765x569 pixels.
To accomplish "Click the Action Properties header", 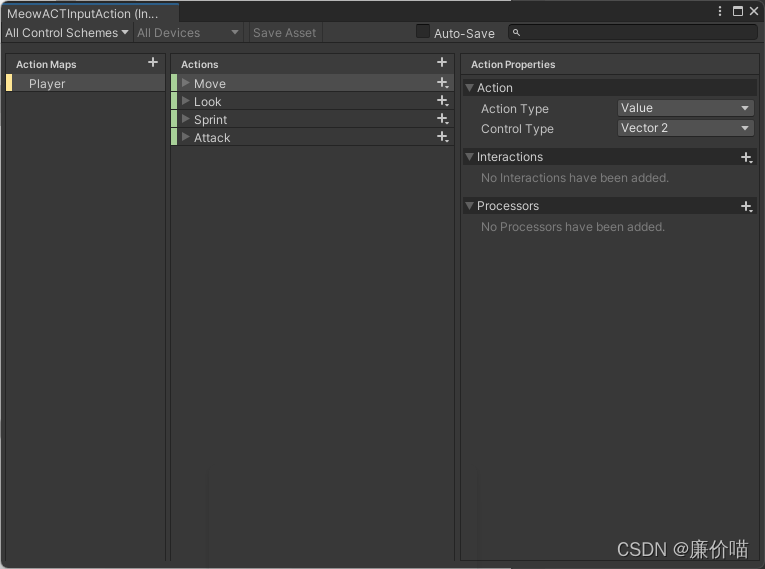I will (x=513, y=64).
